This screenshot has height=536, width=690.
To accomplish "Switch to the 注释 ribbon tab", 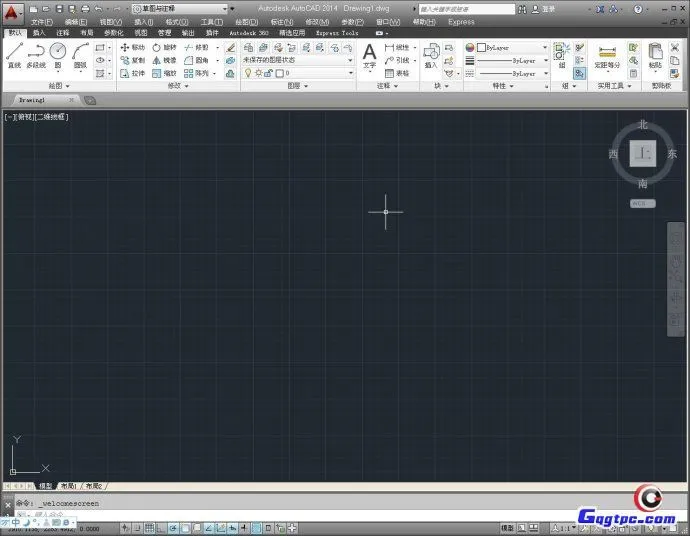I will (63, 33).
